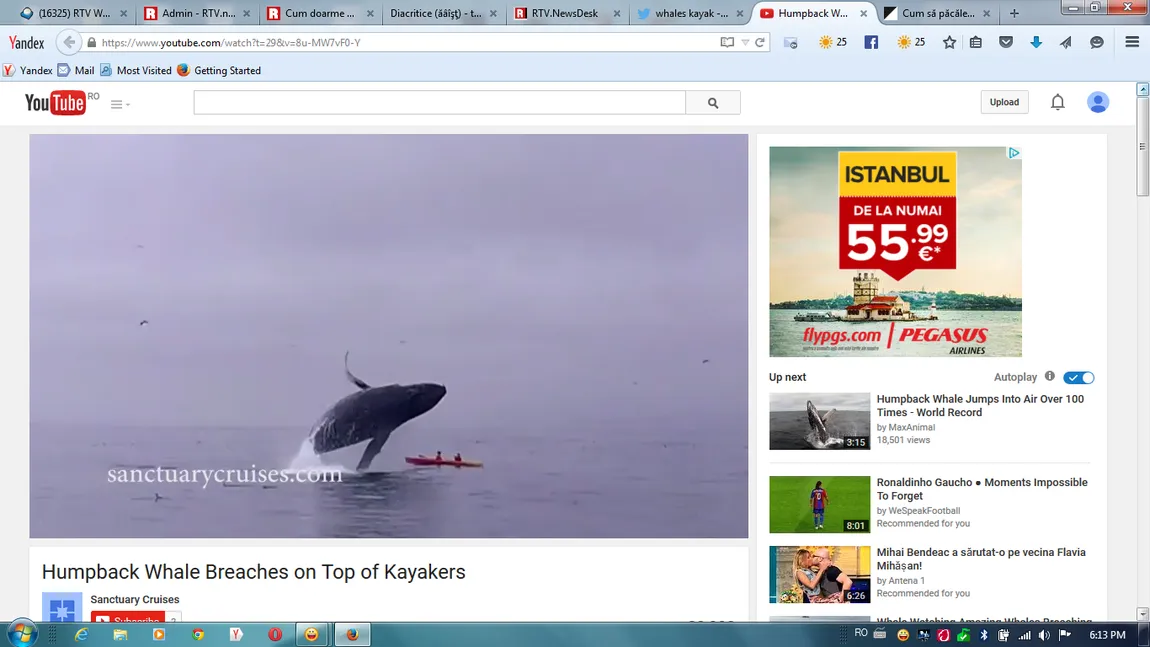Click the chat bubble icon in toolbar
Screen dimensions: 1150x647
click(x=1096, y=42)
